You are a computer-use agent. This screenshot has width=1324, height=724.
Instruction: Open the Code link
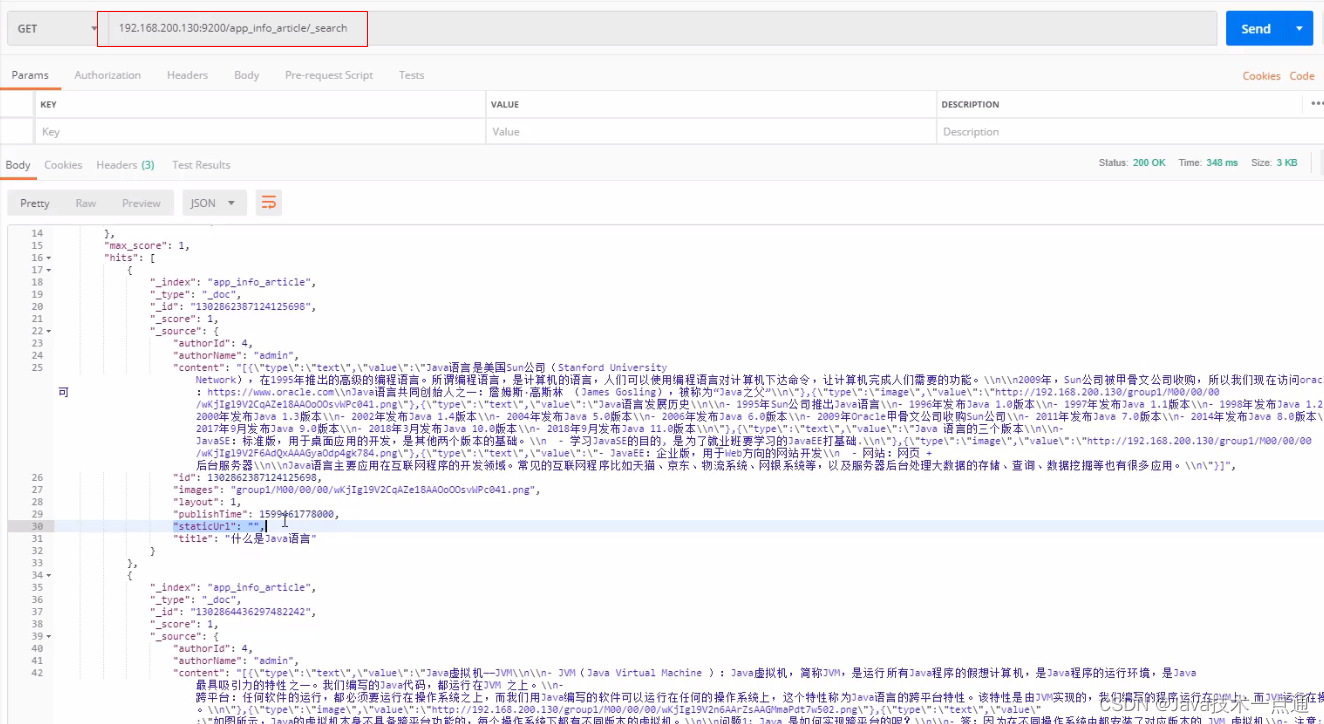tap(1302, 76)
